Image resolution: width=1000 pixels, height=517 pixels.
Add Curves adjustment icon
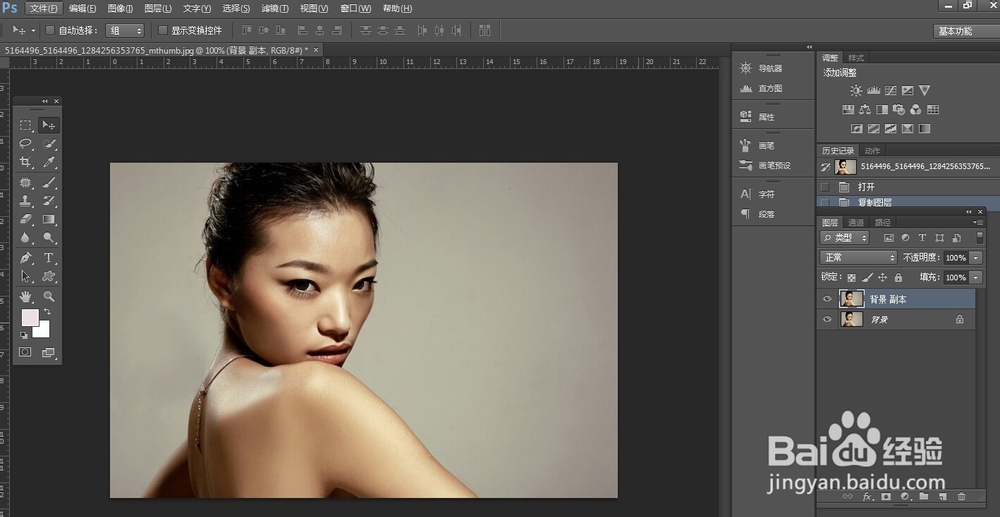pos(891,91)
